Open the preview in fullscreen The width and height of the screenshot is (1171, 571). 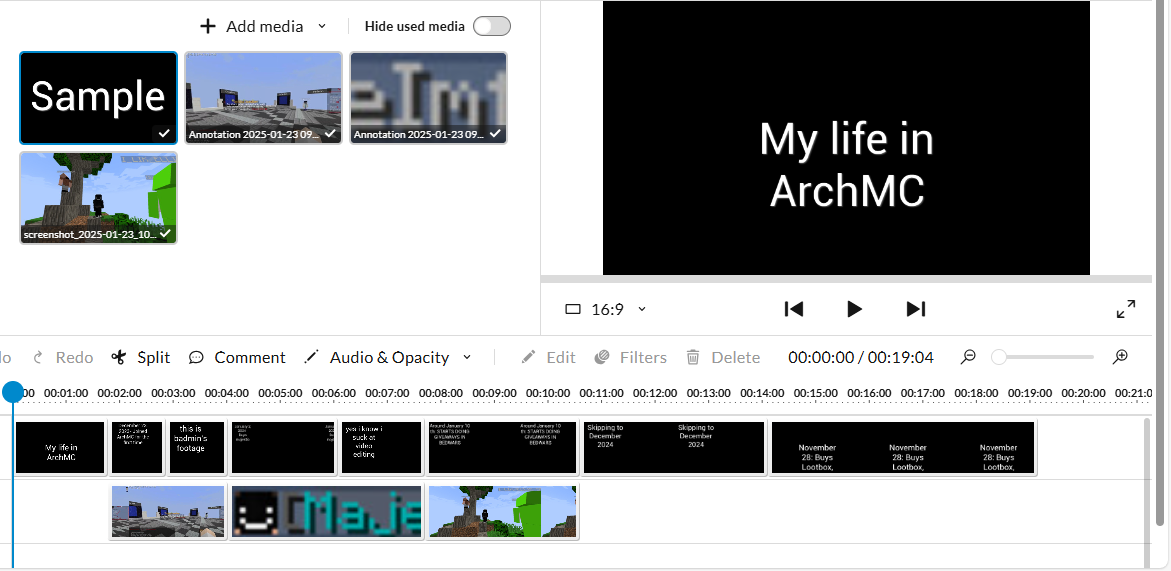pos(1126,309)
